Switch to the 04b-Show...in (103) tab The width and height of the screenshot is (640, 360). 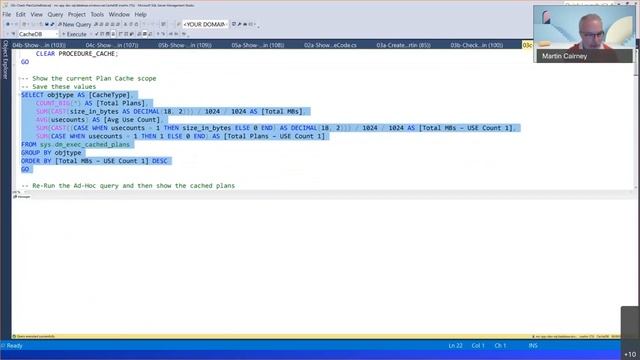click(39, 45)
